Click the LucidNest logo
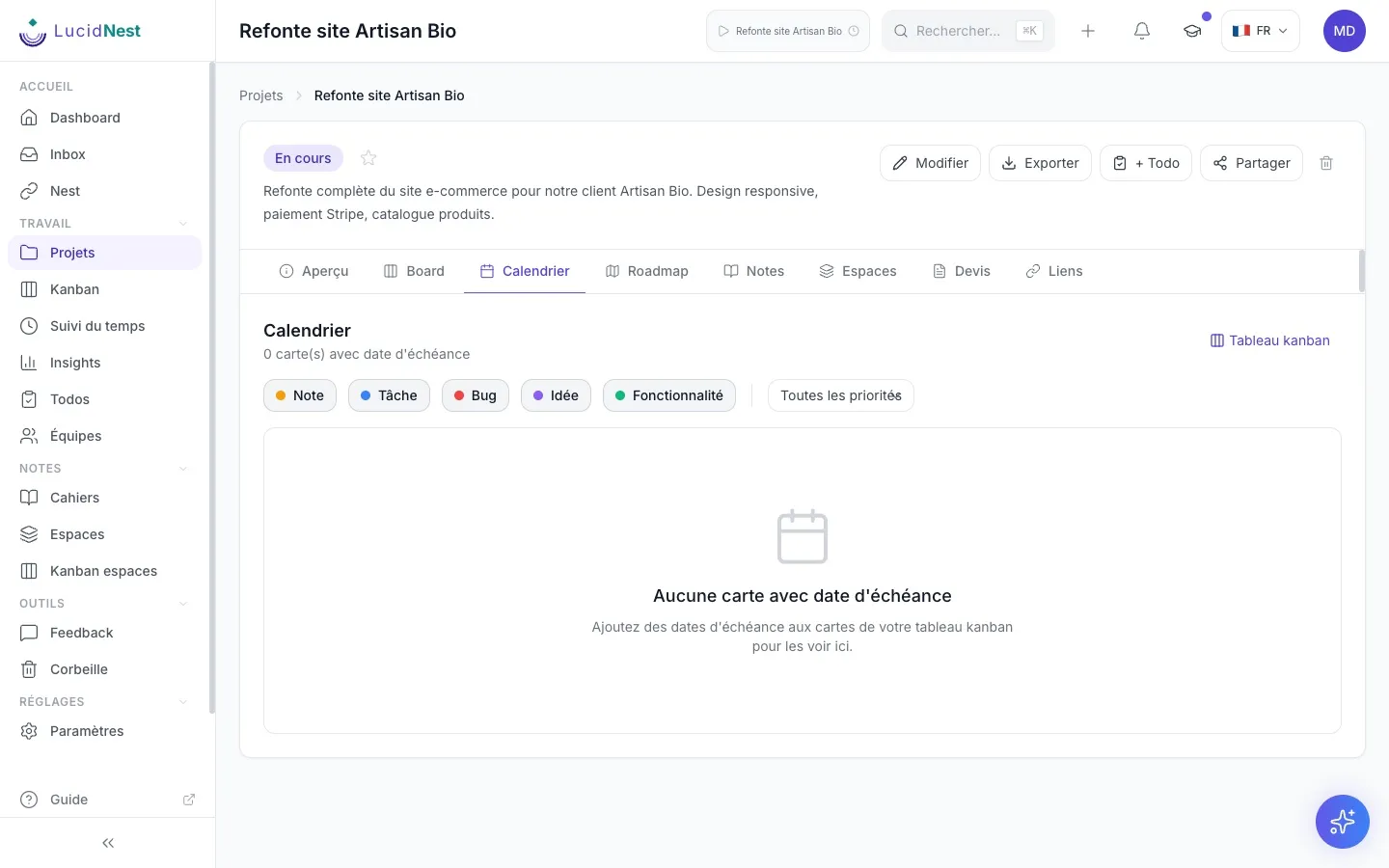 (x=80, y=31)
